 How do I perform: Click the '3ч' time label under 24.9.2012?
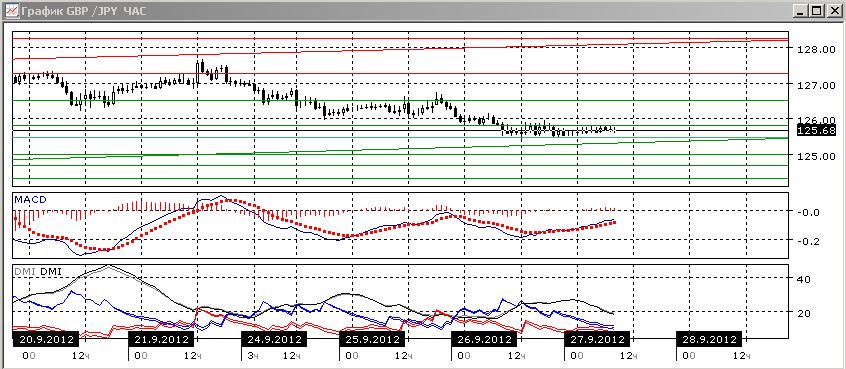pyautogui.click(x=253, y=356)
